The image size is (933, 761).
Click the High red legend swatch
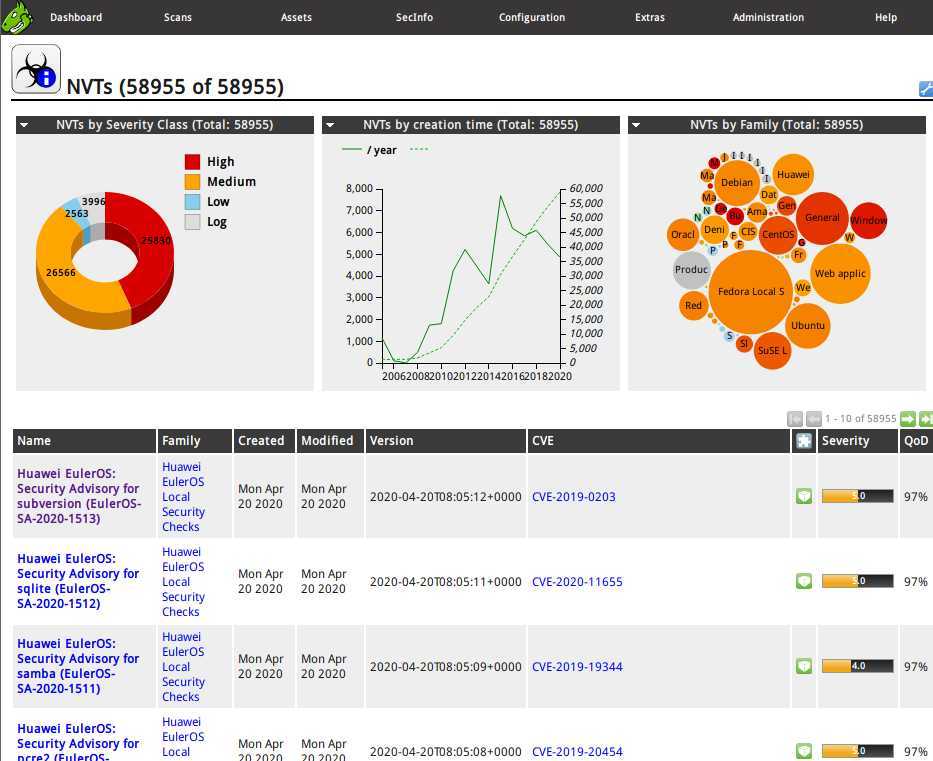click(192, 162)
